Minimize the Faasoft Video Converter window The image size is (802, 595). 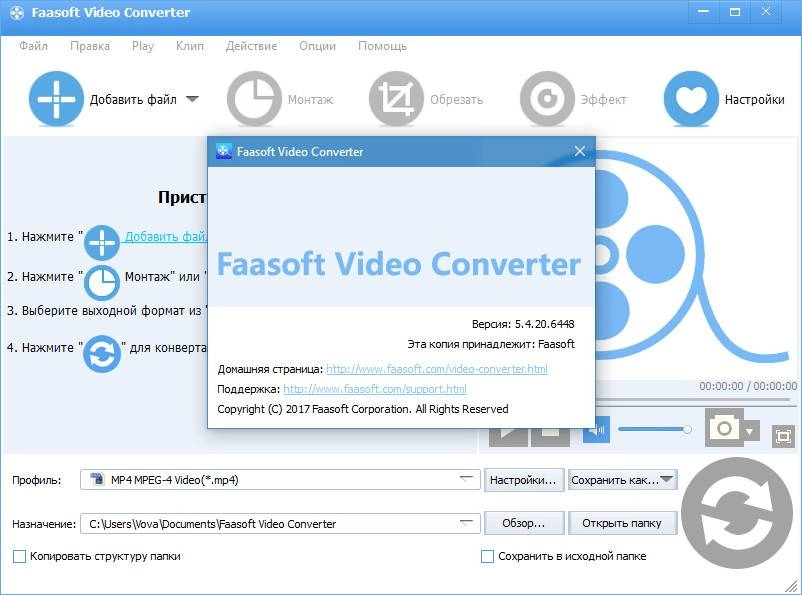point(704,12)
